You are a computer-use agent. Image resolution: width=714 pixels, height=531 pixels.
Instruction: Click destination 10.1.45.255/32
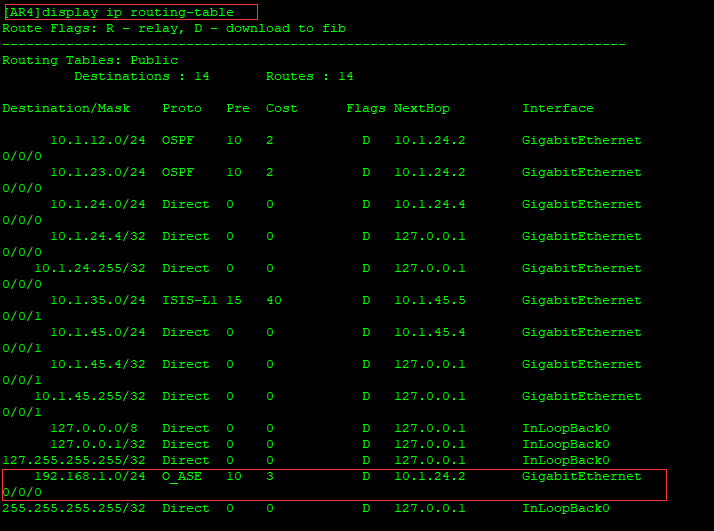tap(90, 396)
